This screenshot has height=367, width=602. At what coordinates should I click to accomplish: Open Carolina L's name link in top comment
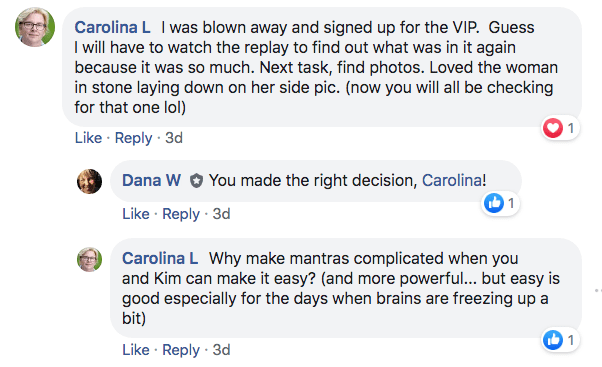(112, 28)
